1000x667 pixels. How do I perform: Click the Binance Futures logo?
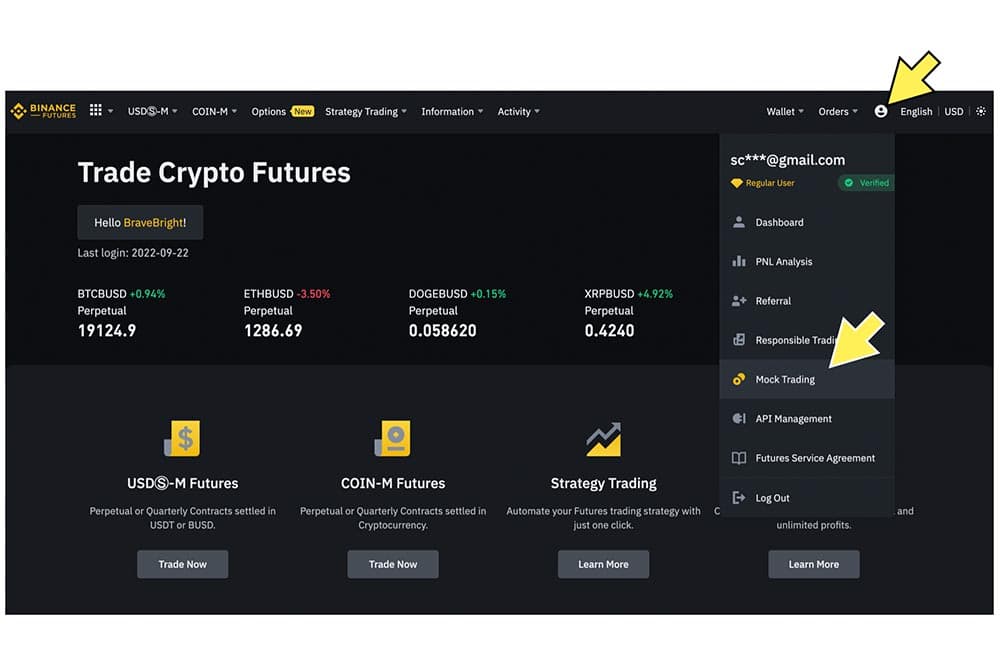click(x=43, y=111)
